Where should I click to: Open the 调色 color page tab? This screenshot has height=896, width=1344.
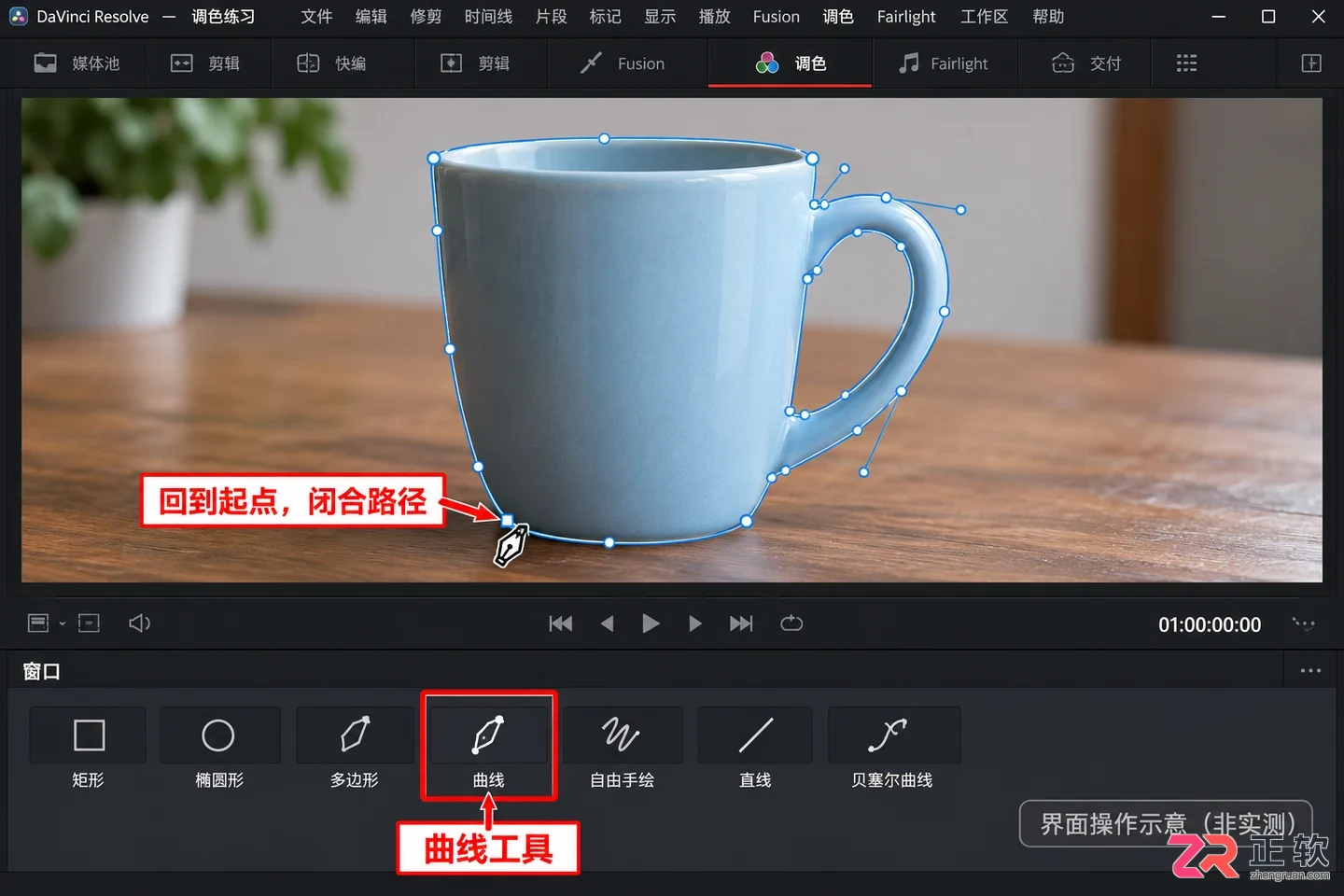tap(791, 63)
